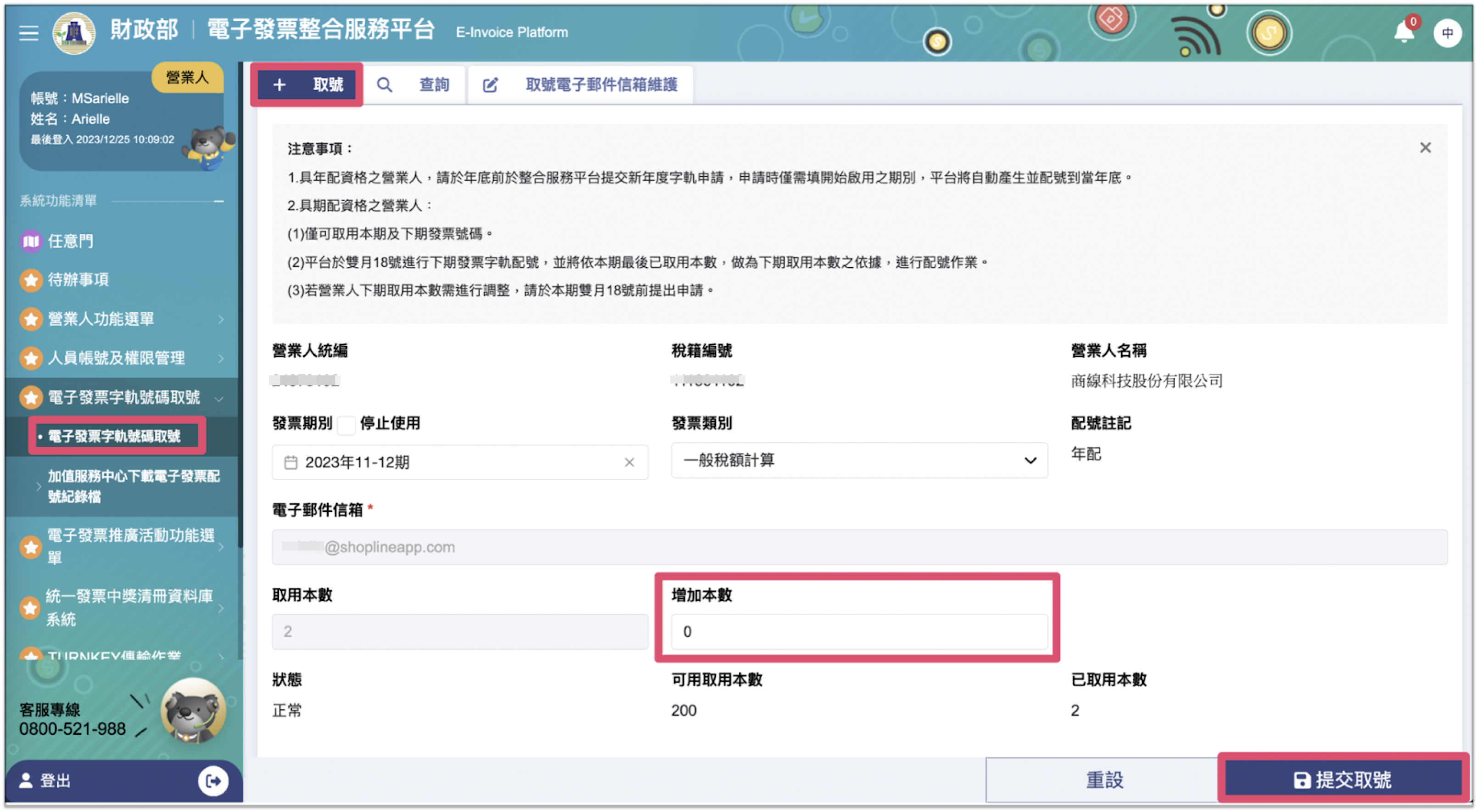Viewport: 1478px width, 812px height.
Task: Click the 重設 reset button
Action: [1104, 780]
